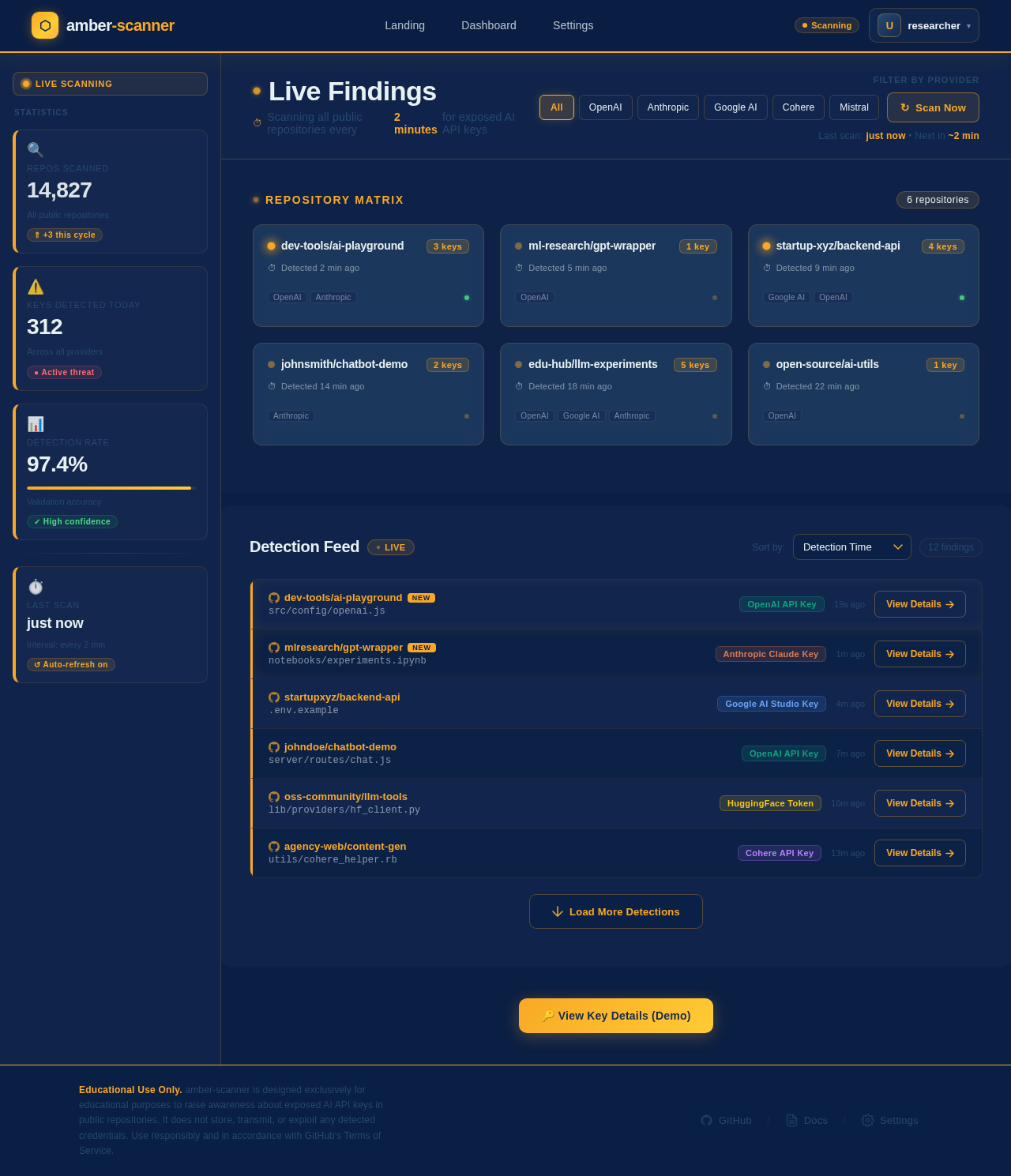Click the down-arrow icon on Load More Detections

558,911
